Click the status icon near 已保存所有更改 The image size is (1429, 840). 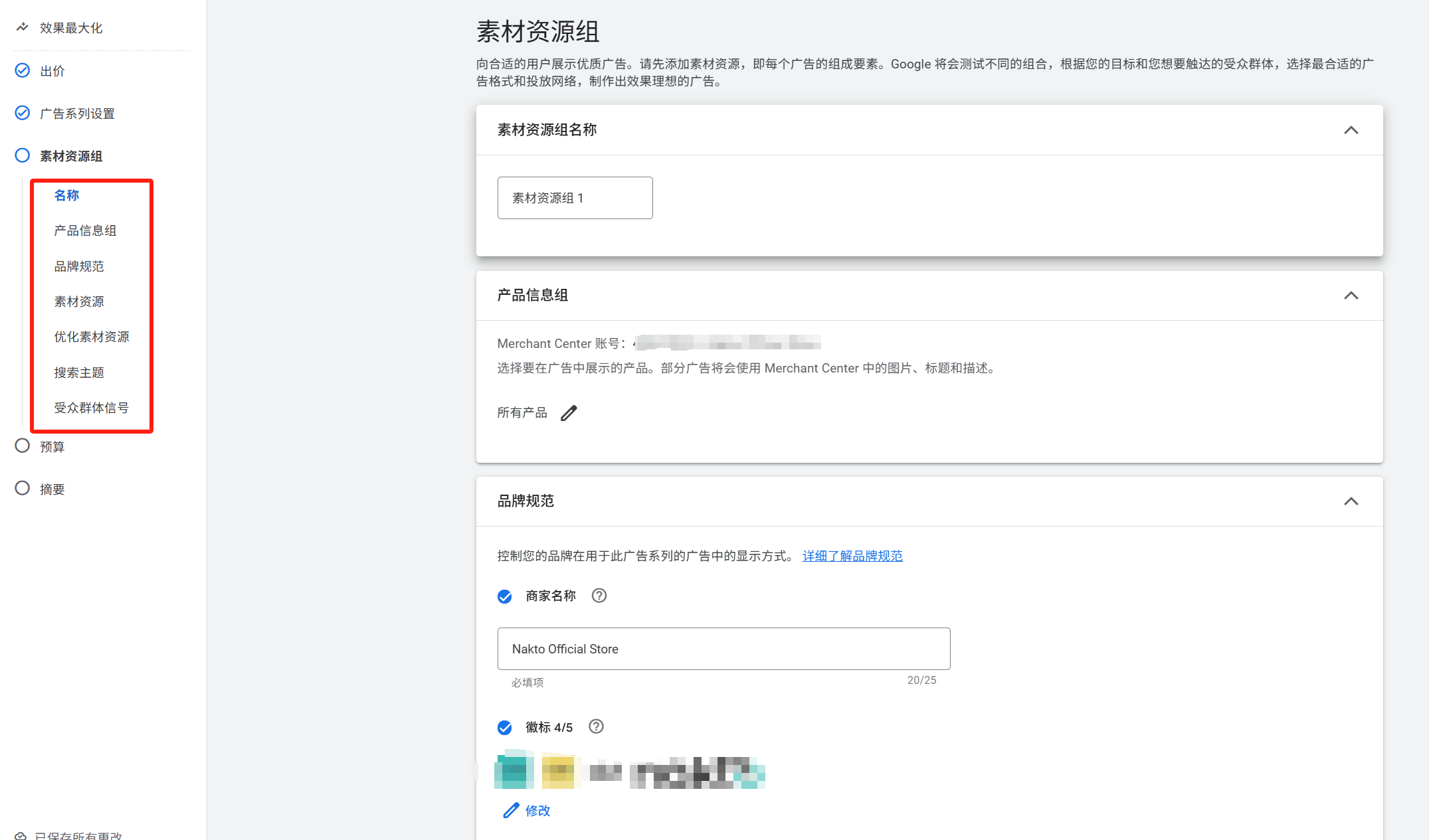pos(22,835)
